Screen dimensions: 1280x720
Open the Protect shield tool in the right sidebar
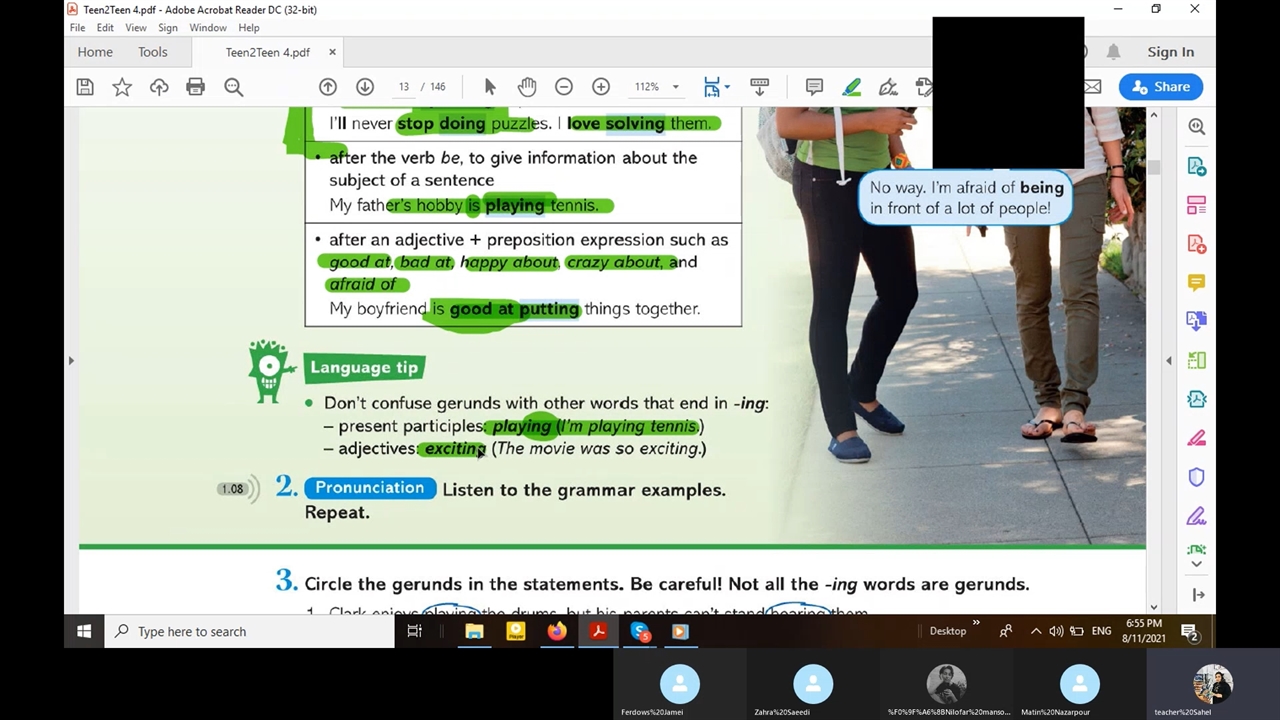point(1196,477)
